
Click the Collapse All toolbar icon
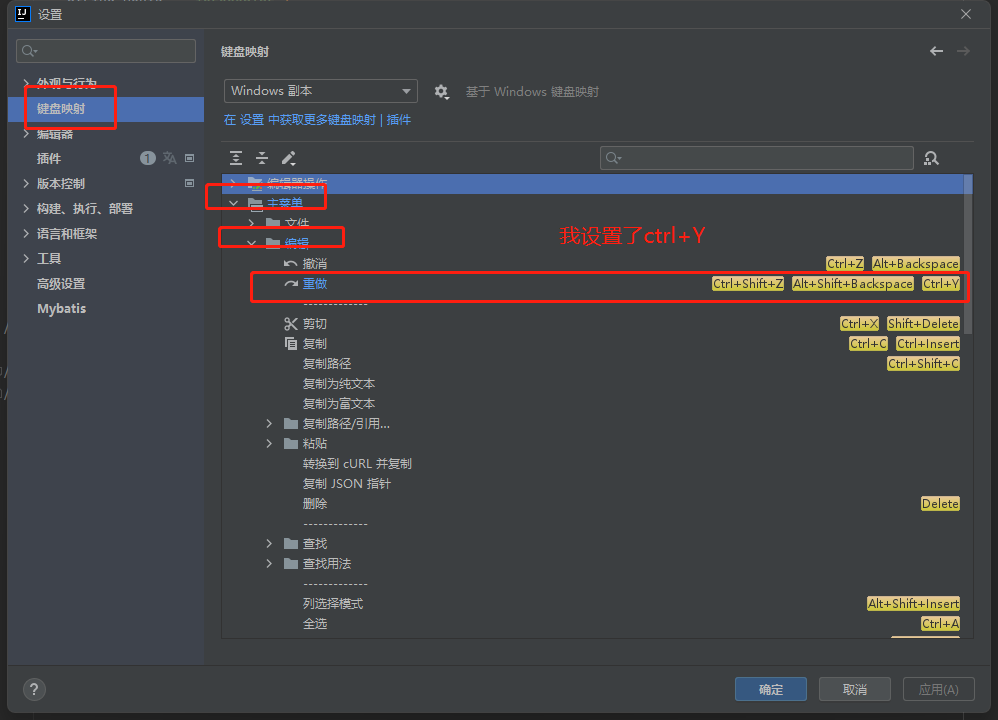(262, 158)
